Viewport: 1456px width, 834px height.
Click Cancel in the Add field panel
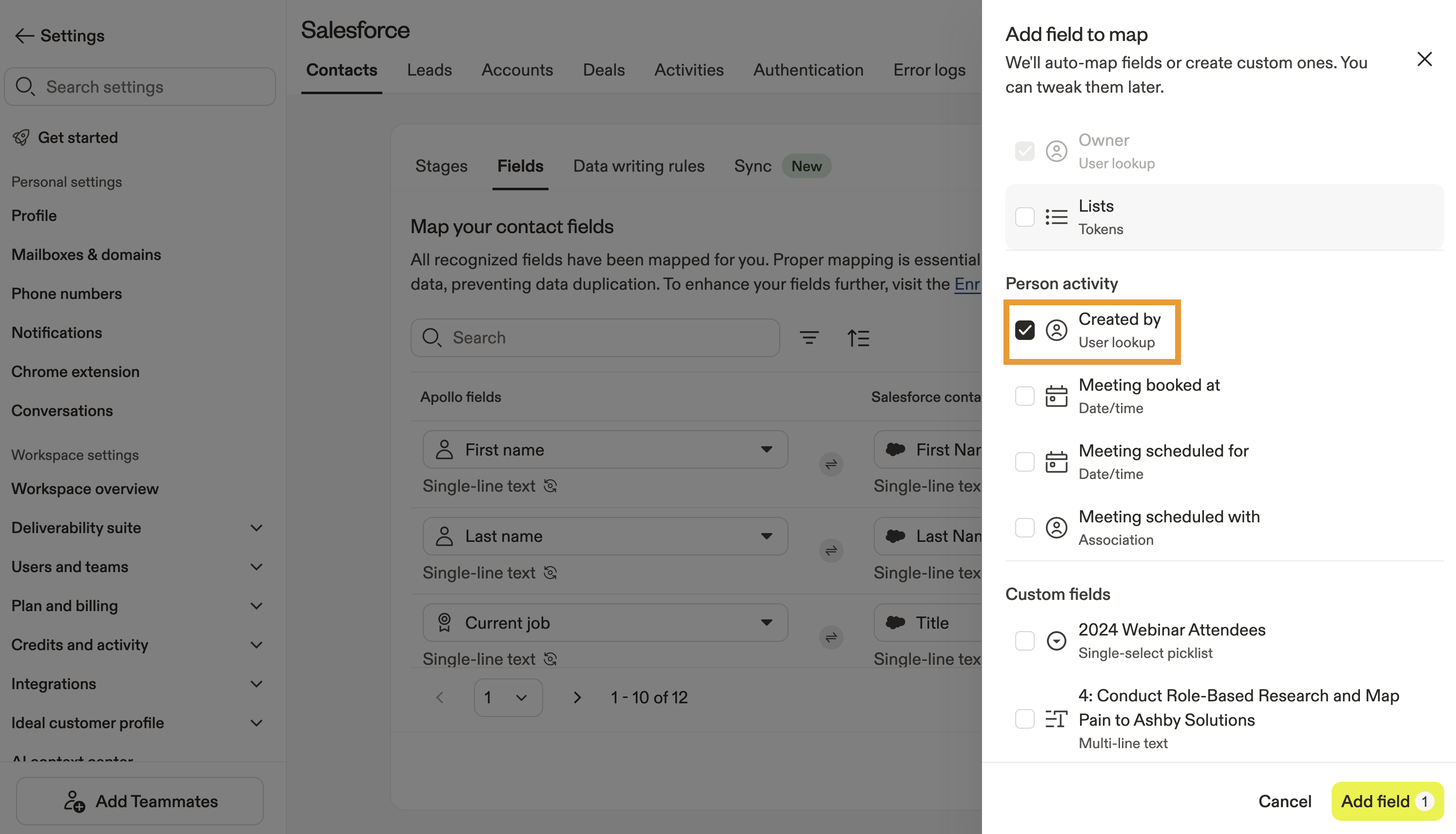1284,801
